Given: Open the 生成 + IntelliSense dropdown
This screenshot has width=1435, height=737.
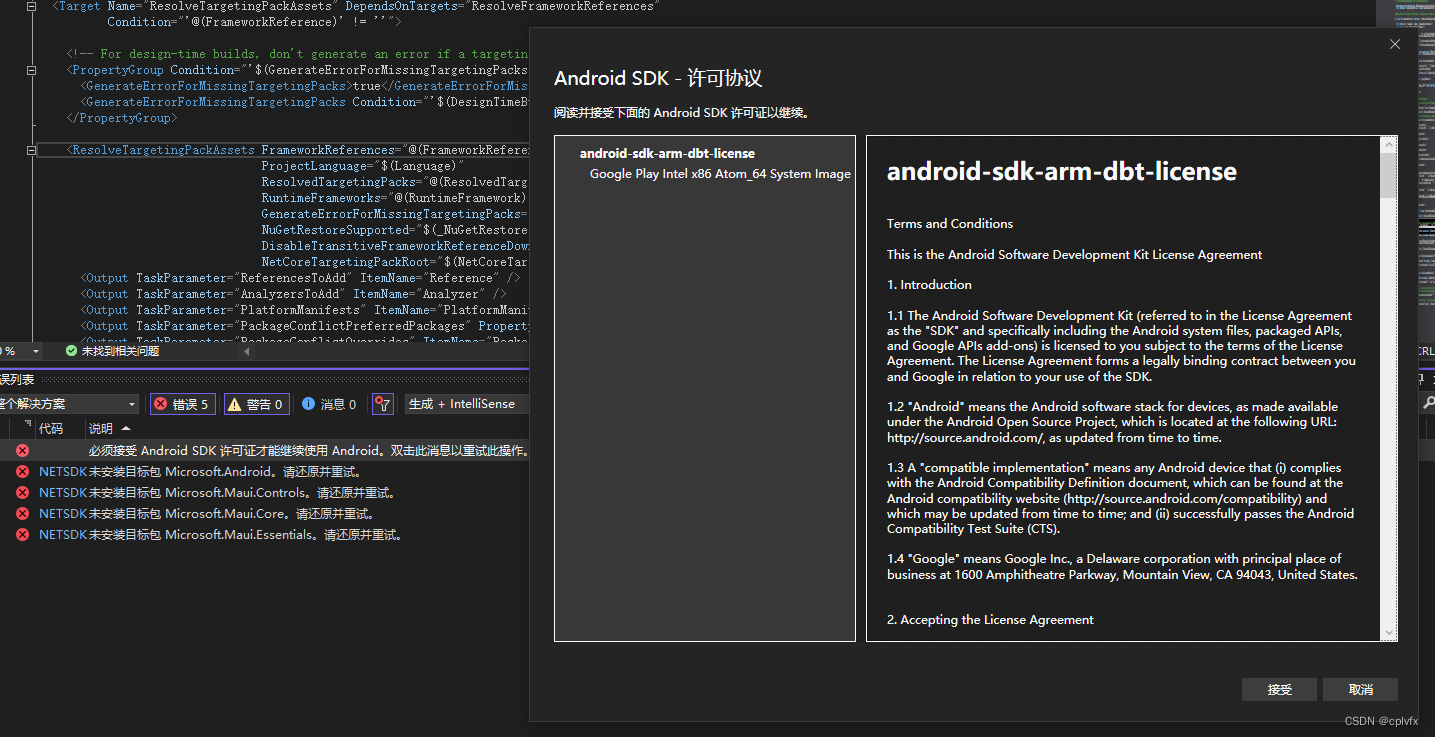Looking at the screenshot, I should (x=462, y=404).
